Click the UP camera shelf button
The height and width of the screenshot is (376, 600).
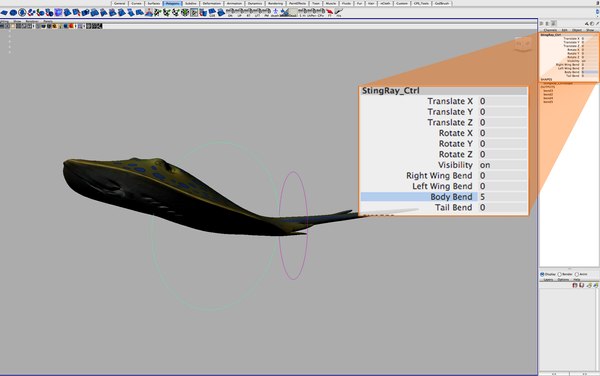240,12
